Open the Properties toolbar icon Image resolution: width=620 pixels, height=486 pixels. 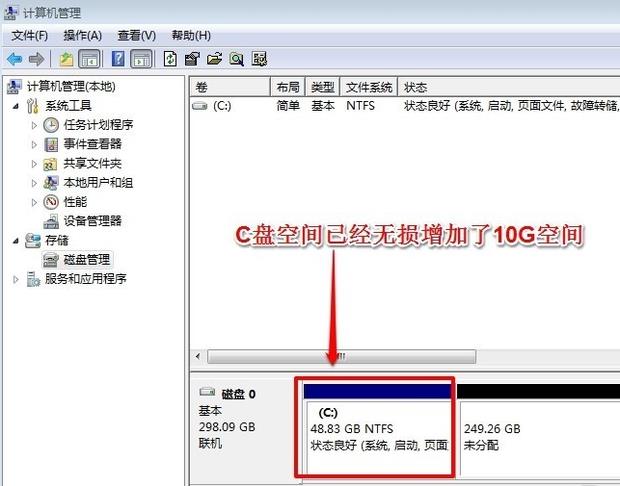[x=192, y=59]
